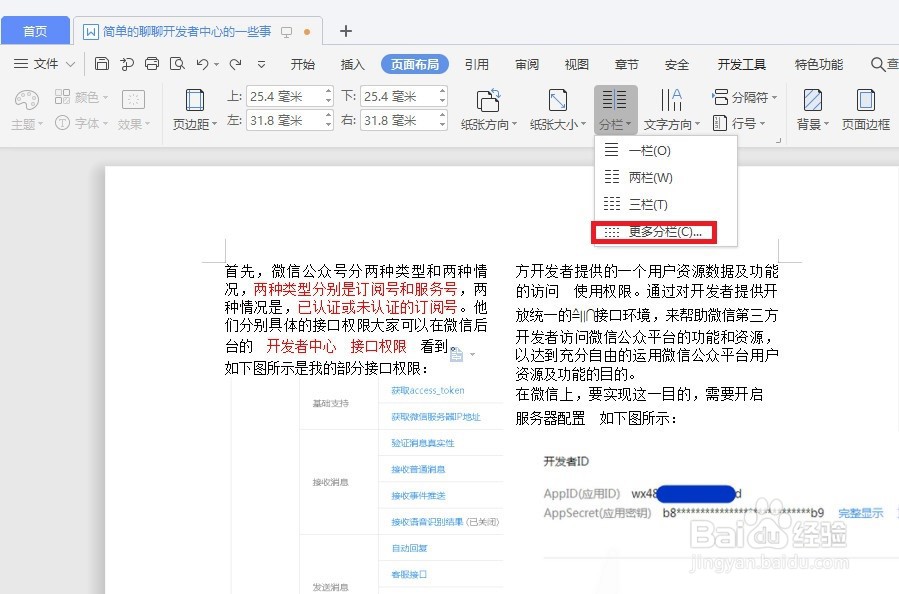Open 纸张方向 paper orientation menu
This screenshot has width=899, height=594.
(x=488, y=109)
